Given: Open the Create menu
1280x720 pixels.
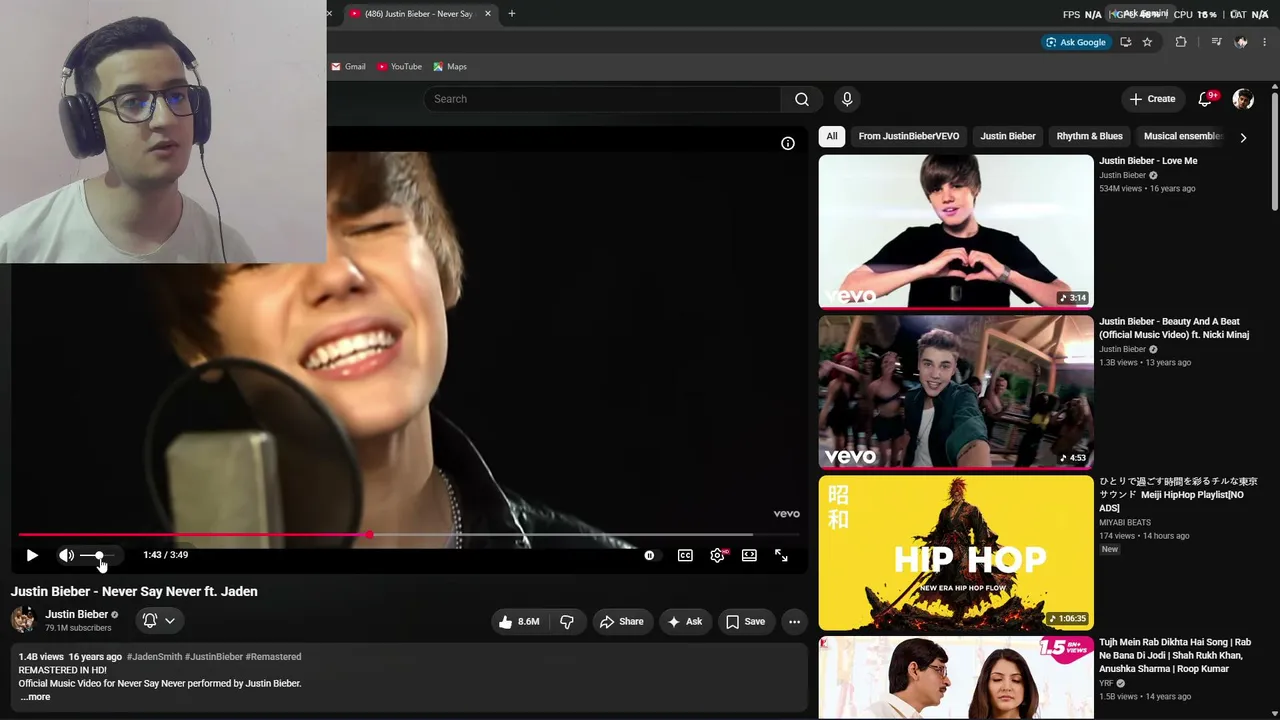Looking at the screenshot, I should pyautogui.click(x=1152, y=99).
